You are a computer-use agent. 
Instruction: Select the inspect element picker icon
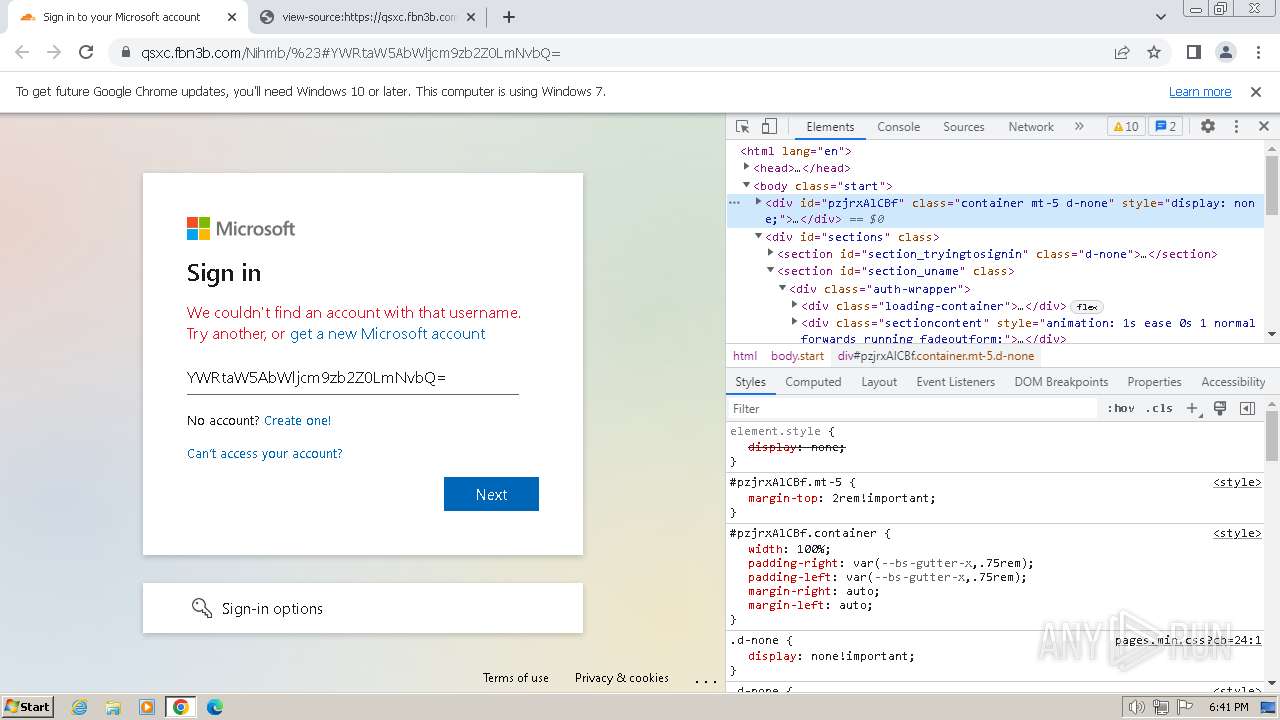coord(742,127)
